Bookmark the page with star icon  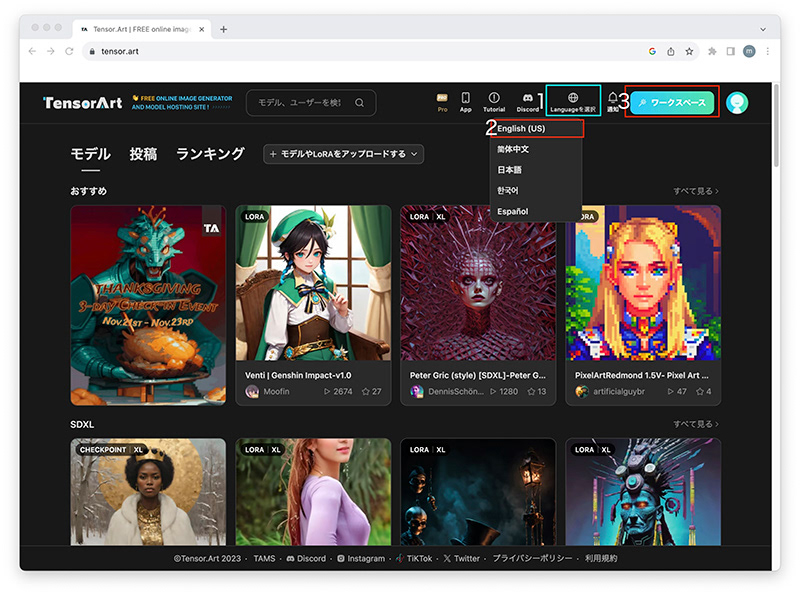click(x=689, y=51)
